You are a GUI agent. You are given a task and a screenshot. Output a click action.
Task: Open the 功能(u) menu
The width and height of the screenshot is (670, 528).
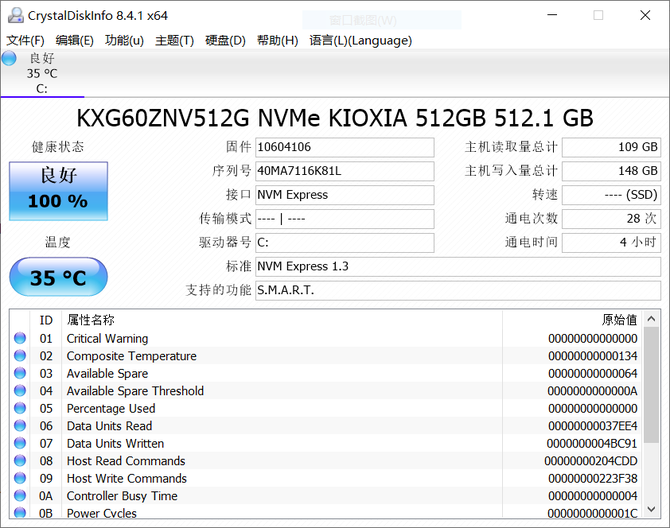click(x=124, y=40)
